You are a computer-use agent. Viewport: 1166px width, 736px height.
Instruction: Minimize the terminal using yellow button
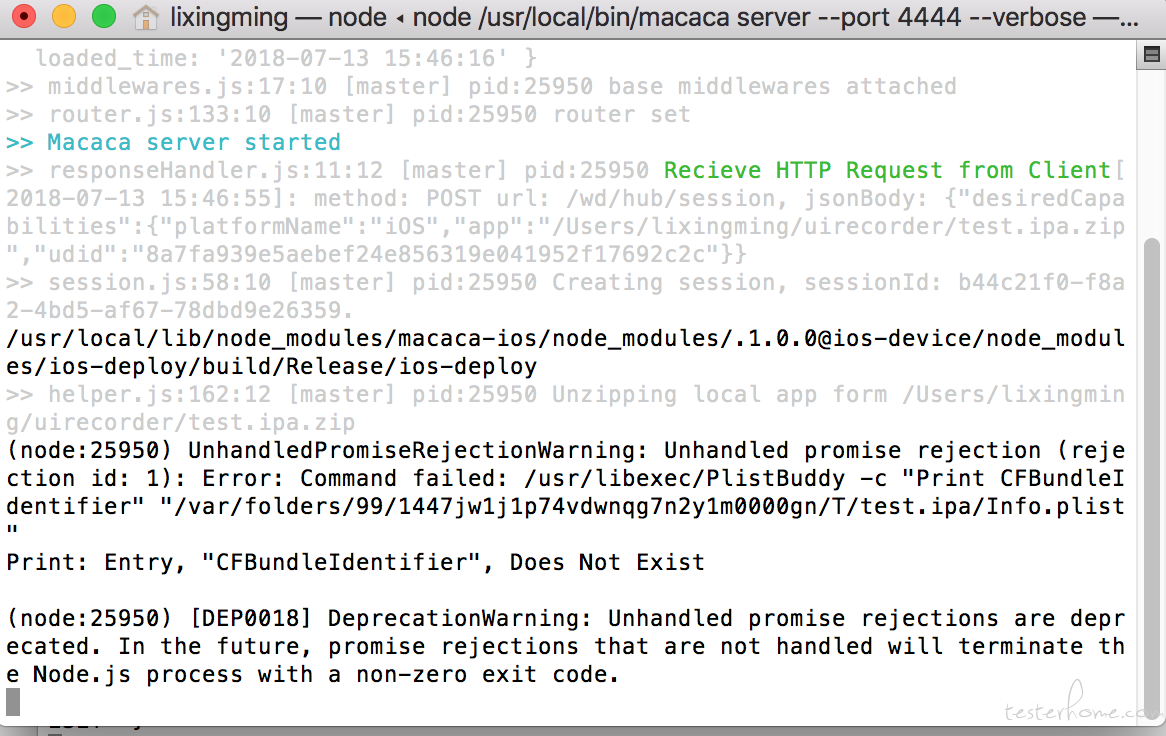pyautogui.click(x=64, y=16)
